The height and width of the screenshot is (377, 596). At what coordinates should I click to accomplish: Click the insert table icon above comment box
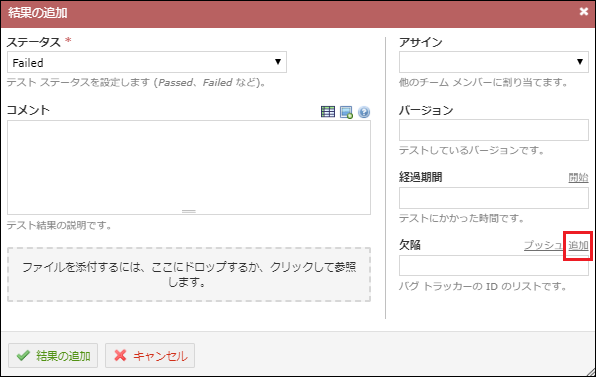[328, 112]
